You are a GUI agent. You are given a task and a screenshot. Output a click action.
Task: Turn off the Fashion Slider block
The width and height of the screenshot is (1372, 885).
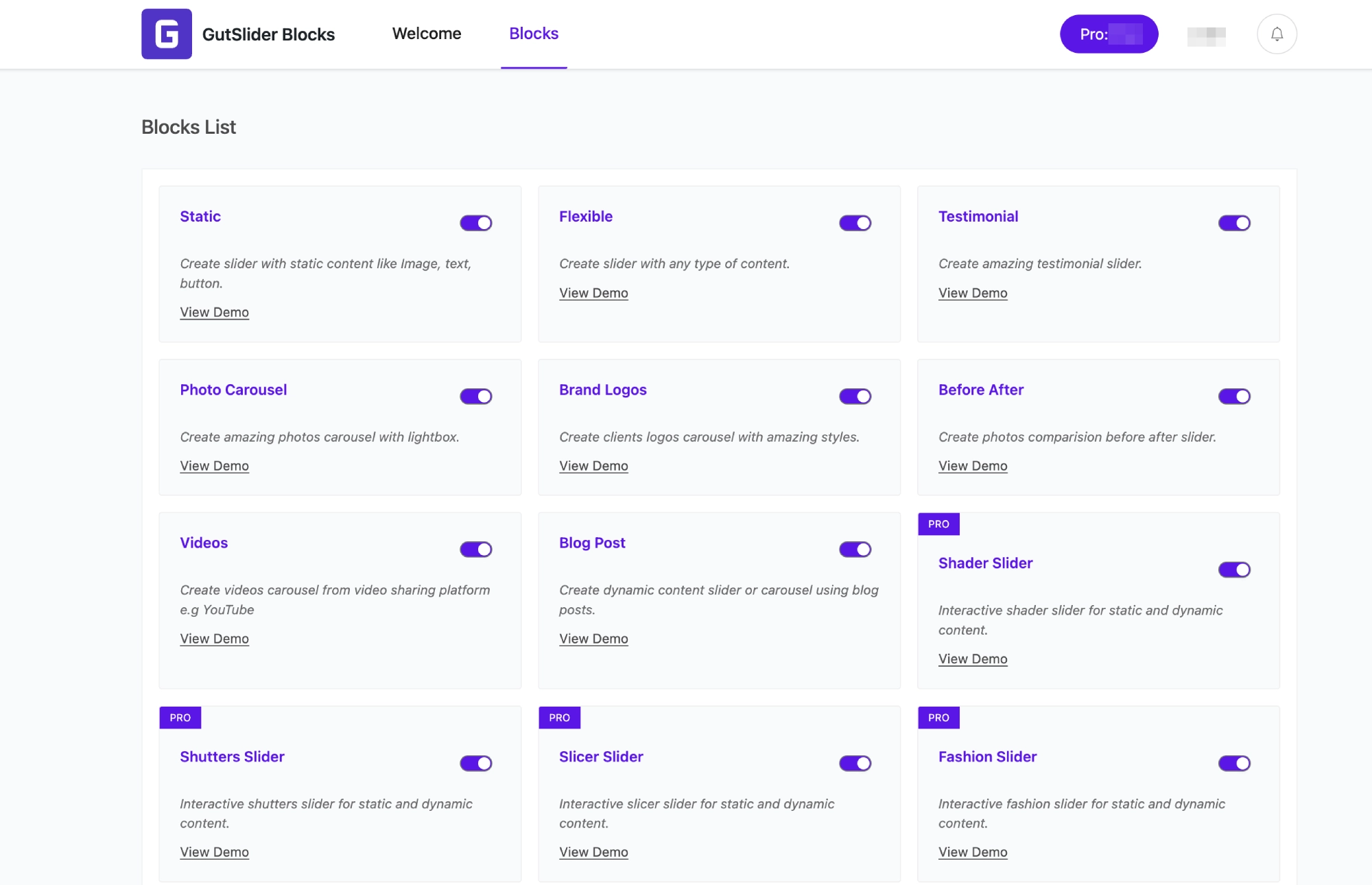click(1234, 763)
